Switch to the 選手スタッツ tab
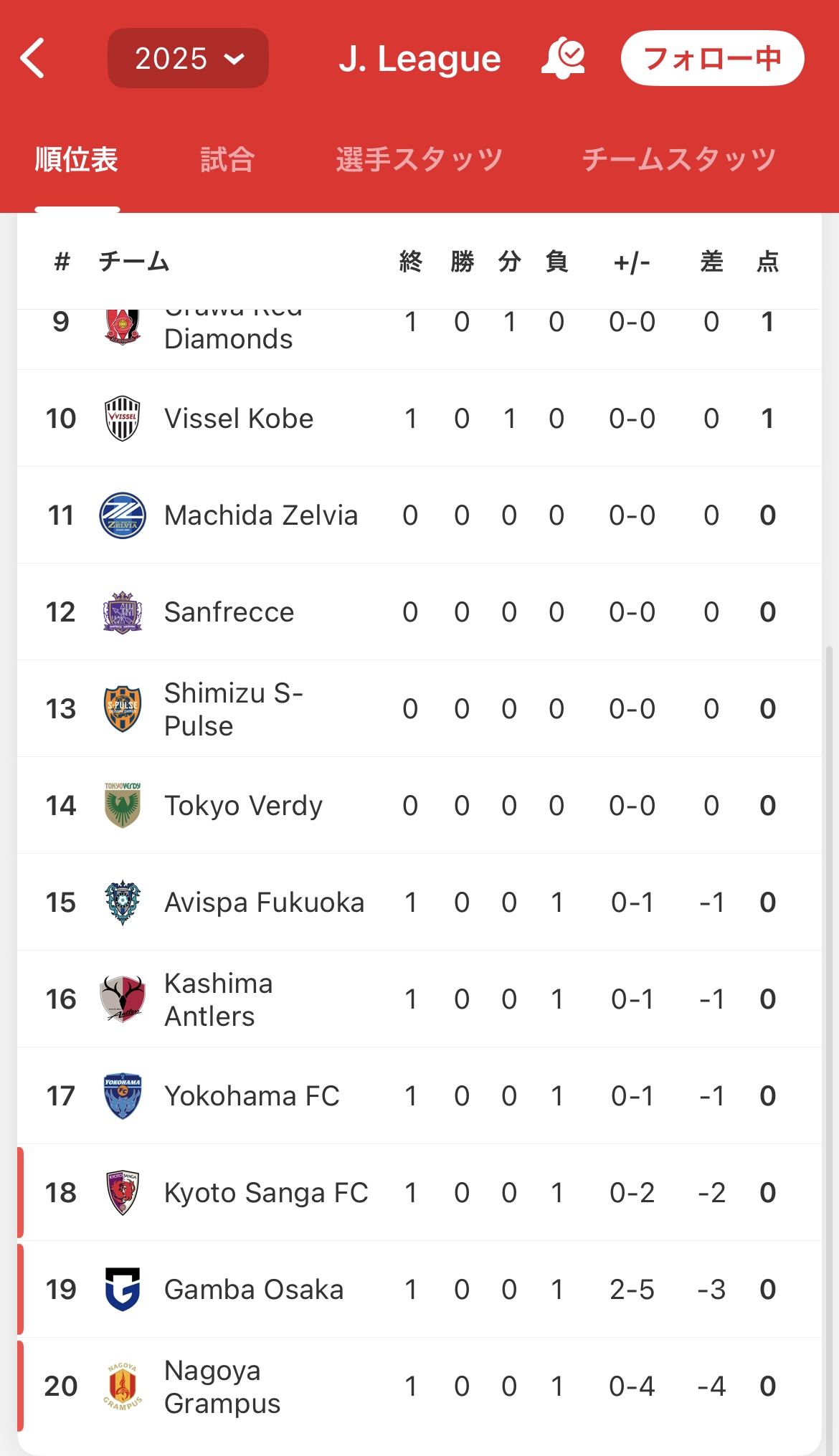This screenshot has height=1456, width=839. point(419,159)
